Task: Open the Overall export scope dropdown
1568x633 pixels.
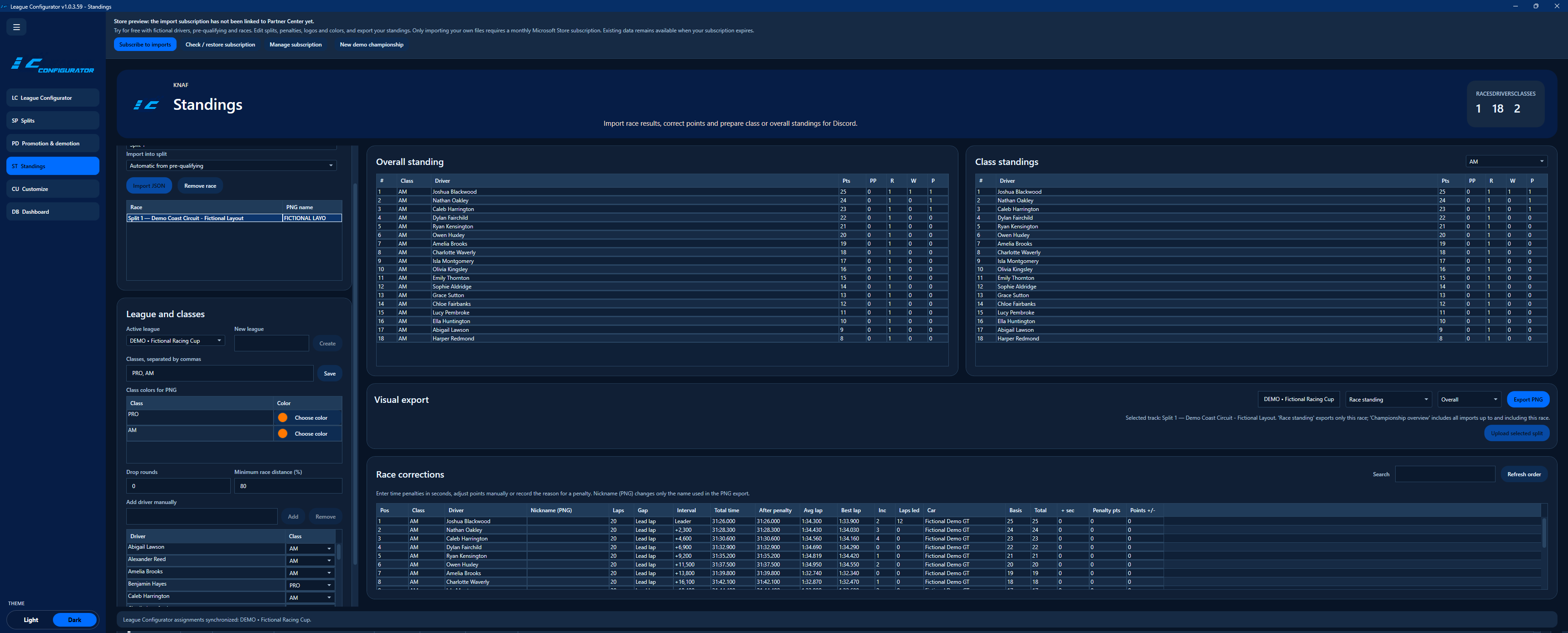Action: tap(1470, 399)
